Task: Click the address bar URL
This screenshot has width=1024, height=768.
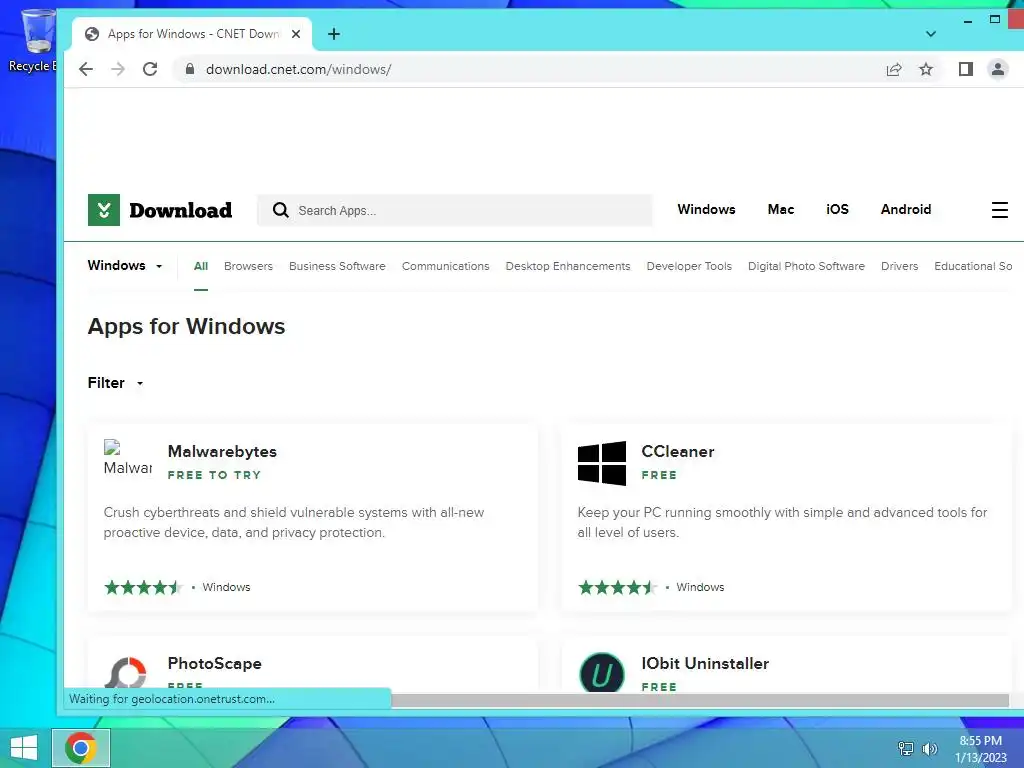Action: [x=298, y=69]
